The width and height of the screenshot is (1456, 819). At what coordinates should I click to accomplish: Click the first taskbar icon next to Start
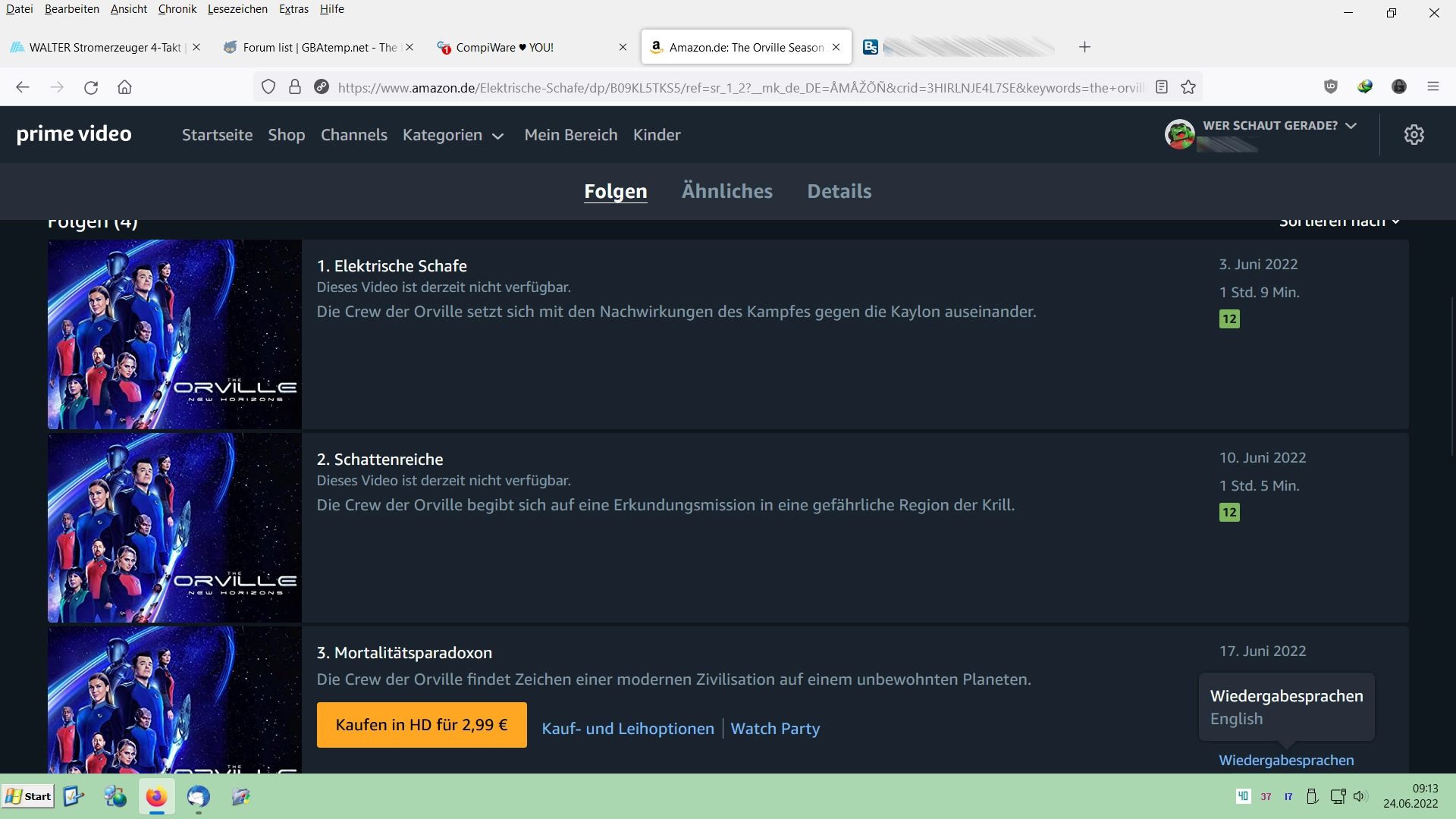[74, 796]
